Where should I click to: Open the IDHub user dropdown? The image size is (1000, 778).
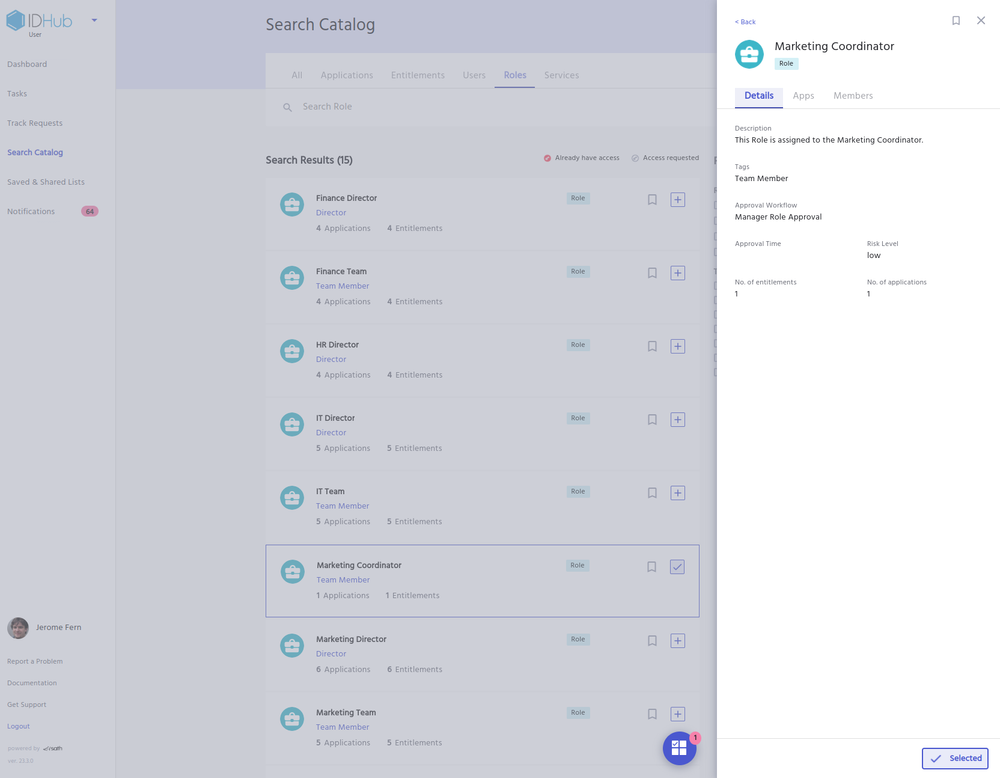click(93, 19)
